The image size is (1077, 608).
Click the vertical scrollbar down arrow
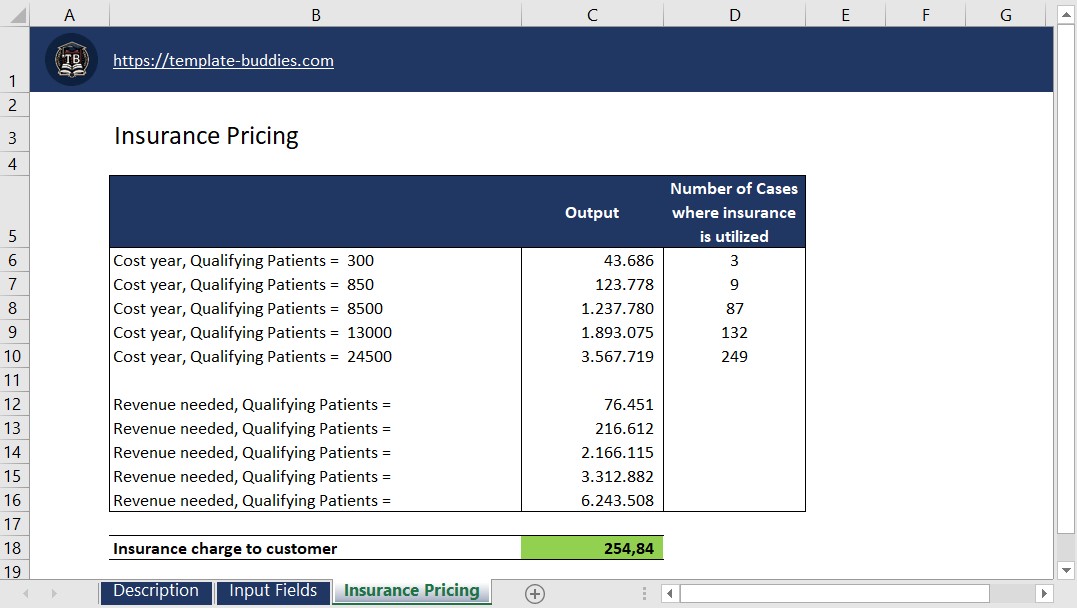1066,570
